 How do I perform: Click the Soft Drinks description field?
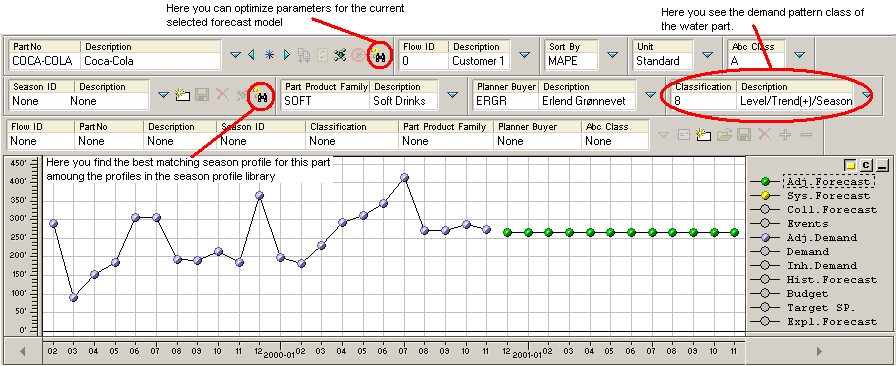click(403, 101)
